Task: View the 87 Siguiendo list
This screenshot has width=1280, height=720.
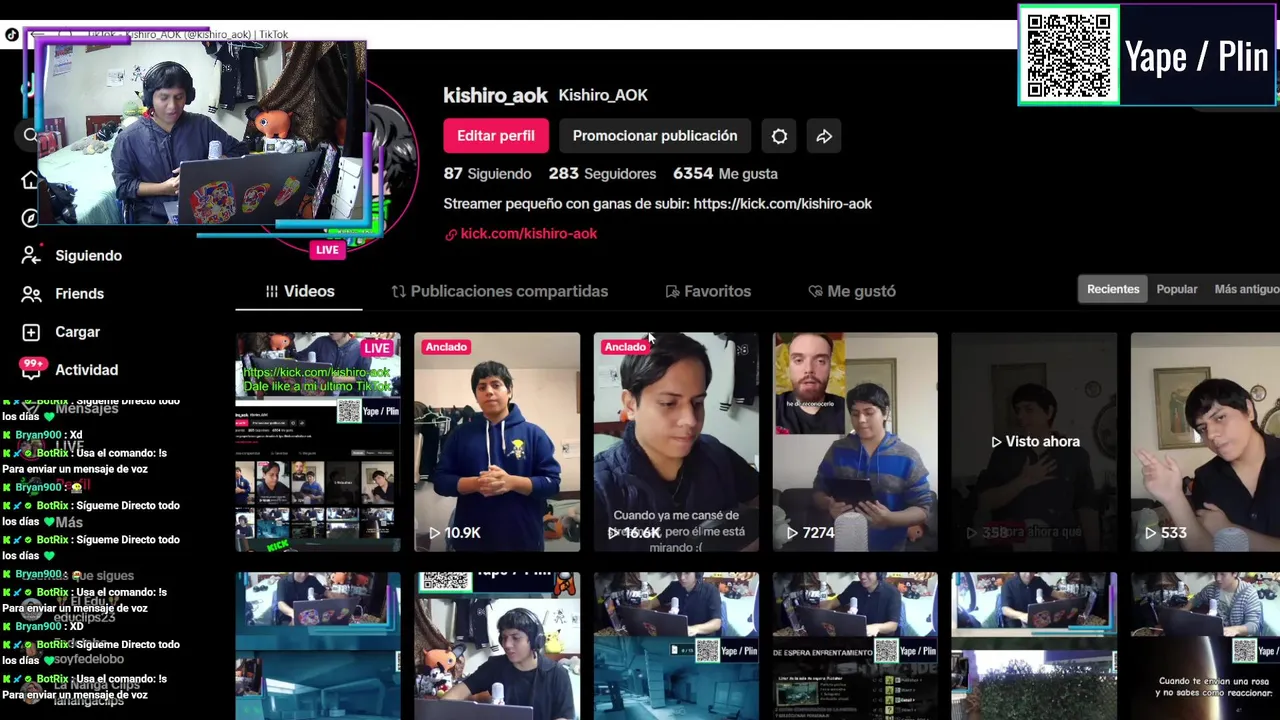Action: (487, 173)
